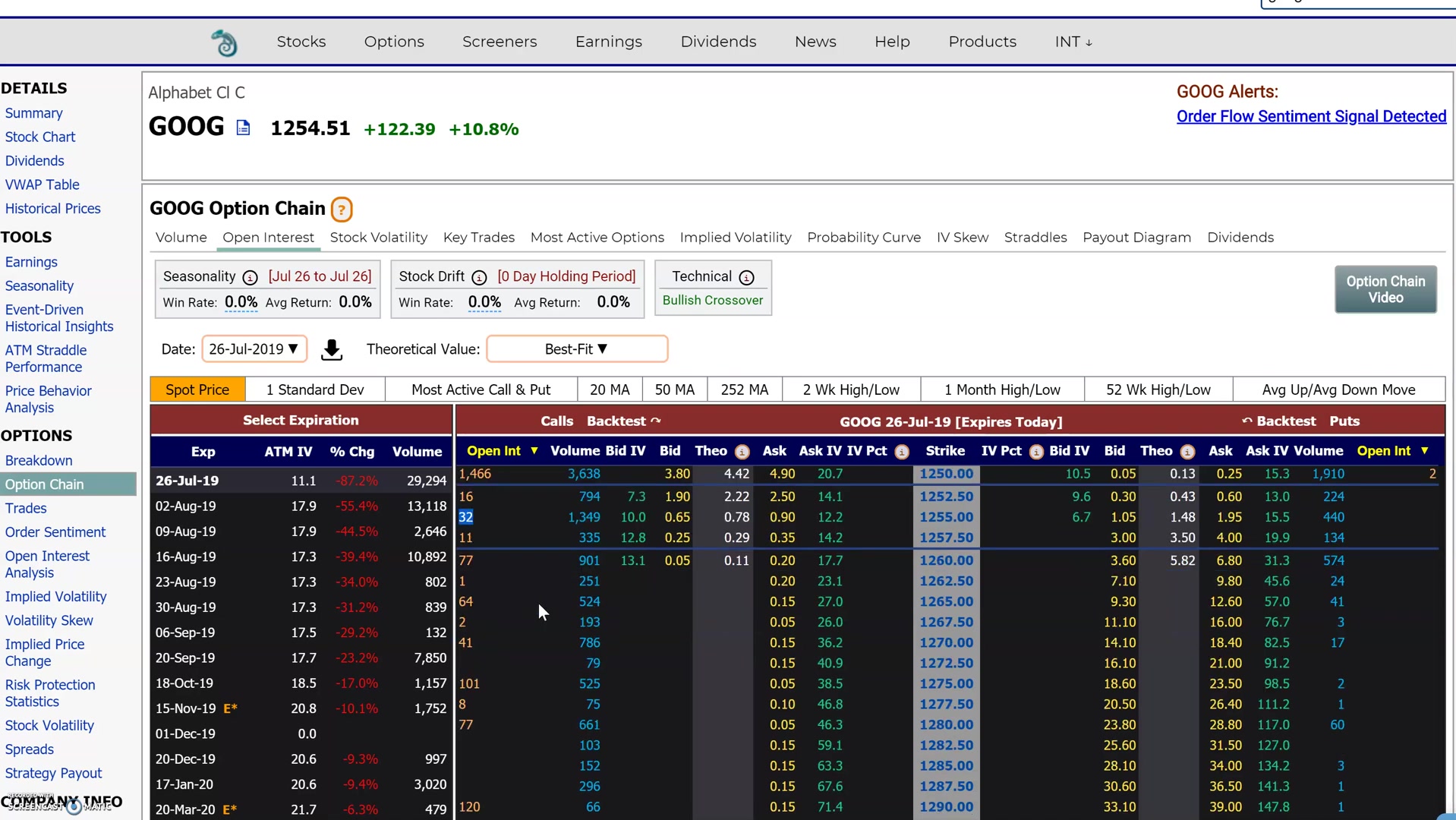Image resolution: width=1456 pixels, height=820 pixels.
Task: Enable the 20 MA overlay
Action: [608, 389]
